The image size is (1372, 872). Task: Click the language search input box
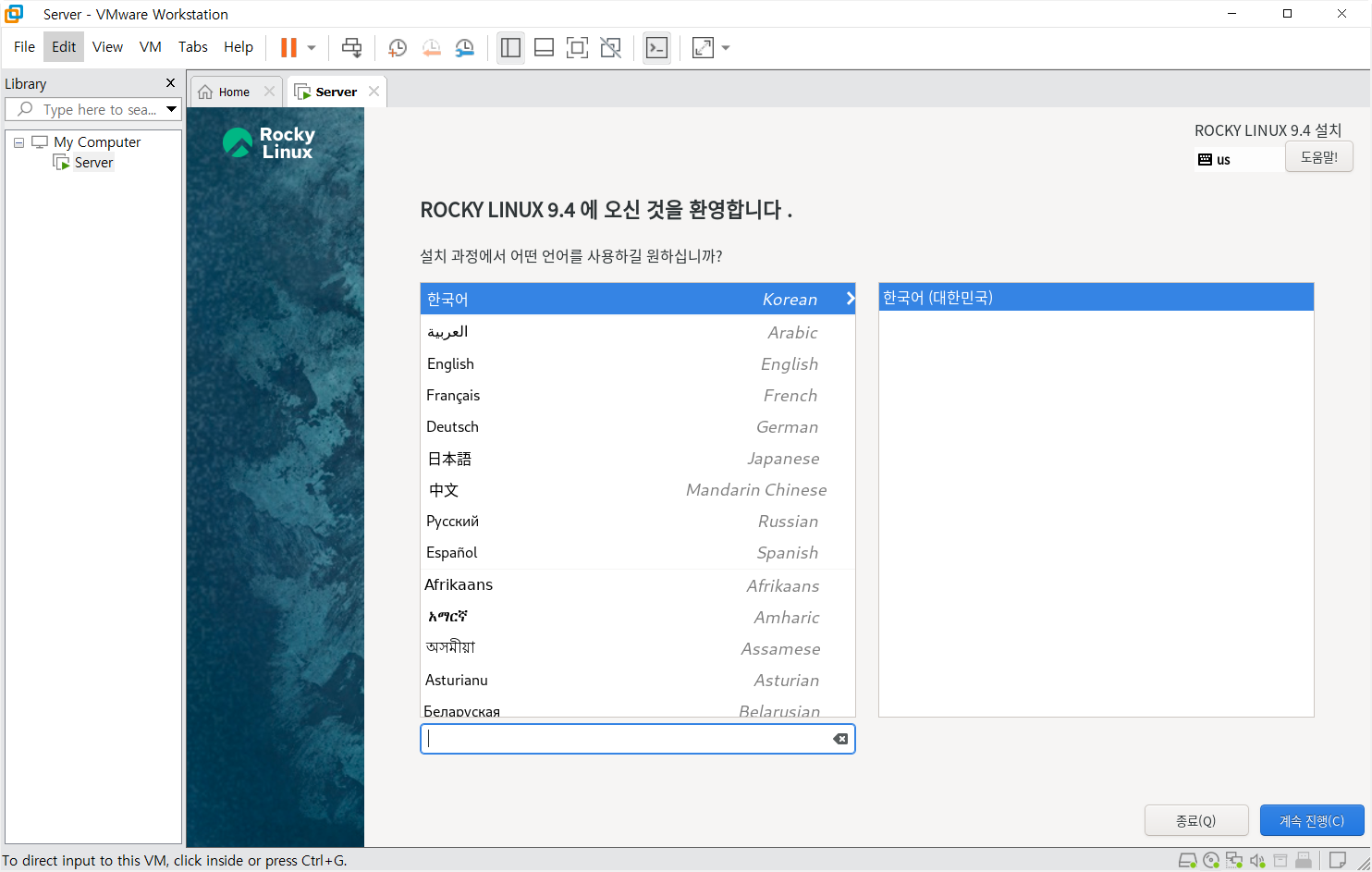click(638, 739)
